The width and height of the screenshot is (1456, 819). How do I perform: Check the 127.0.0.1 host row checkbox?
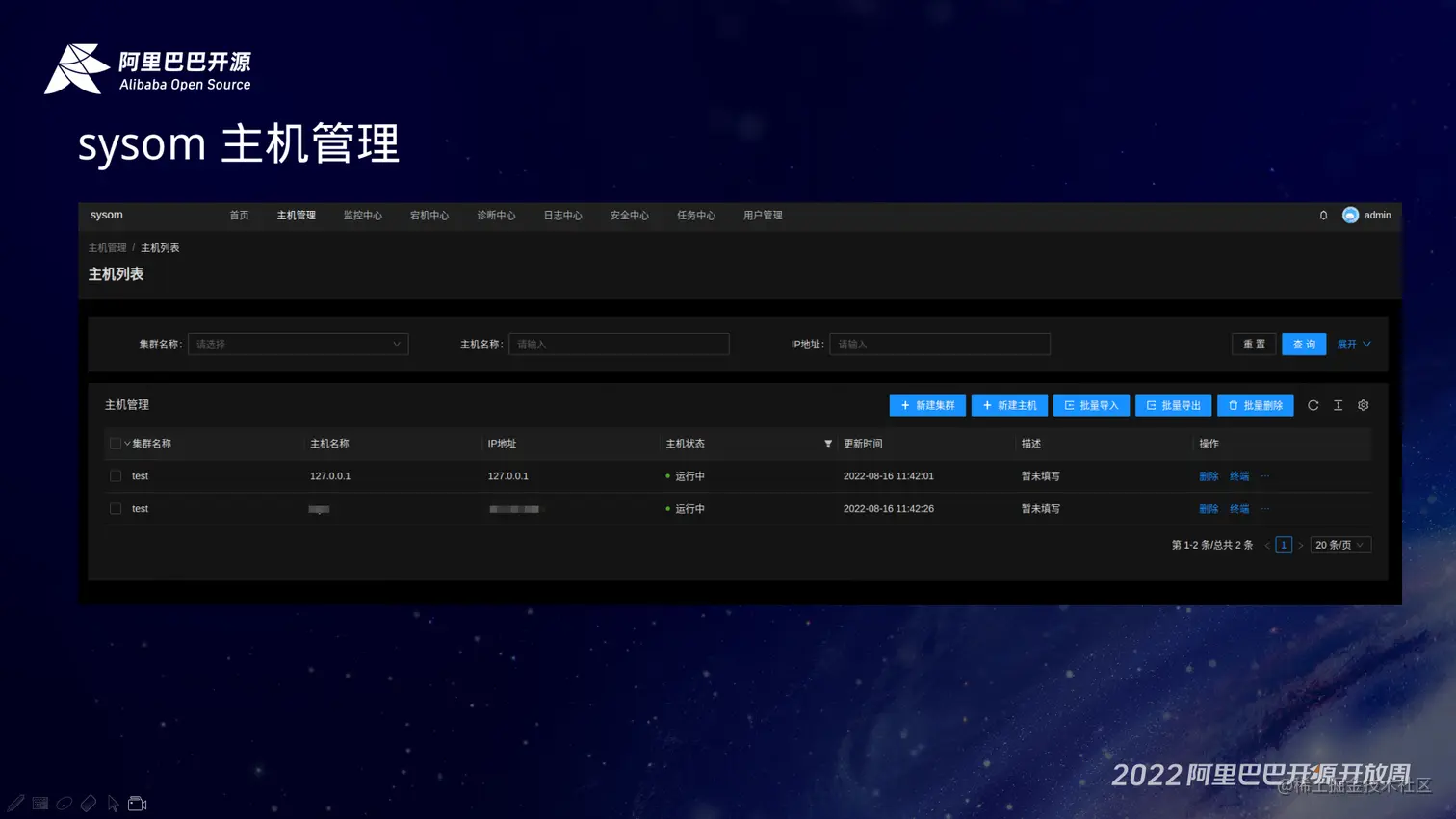[116, 476]
